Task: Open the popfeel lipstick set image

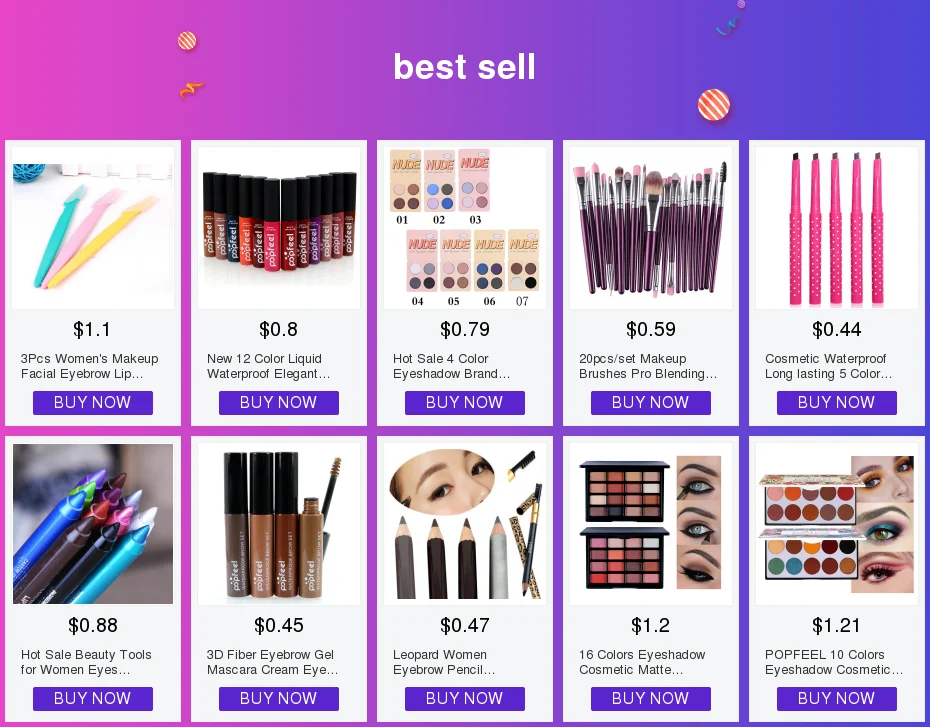Action: (x=279, y=228)
